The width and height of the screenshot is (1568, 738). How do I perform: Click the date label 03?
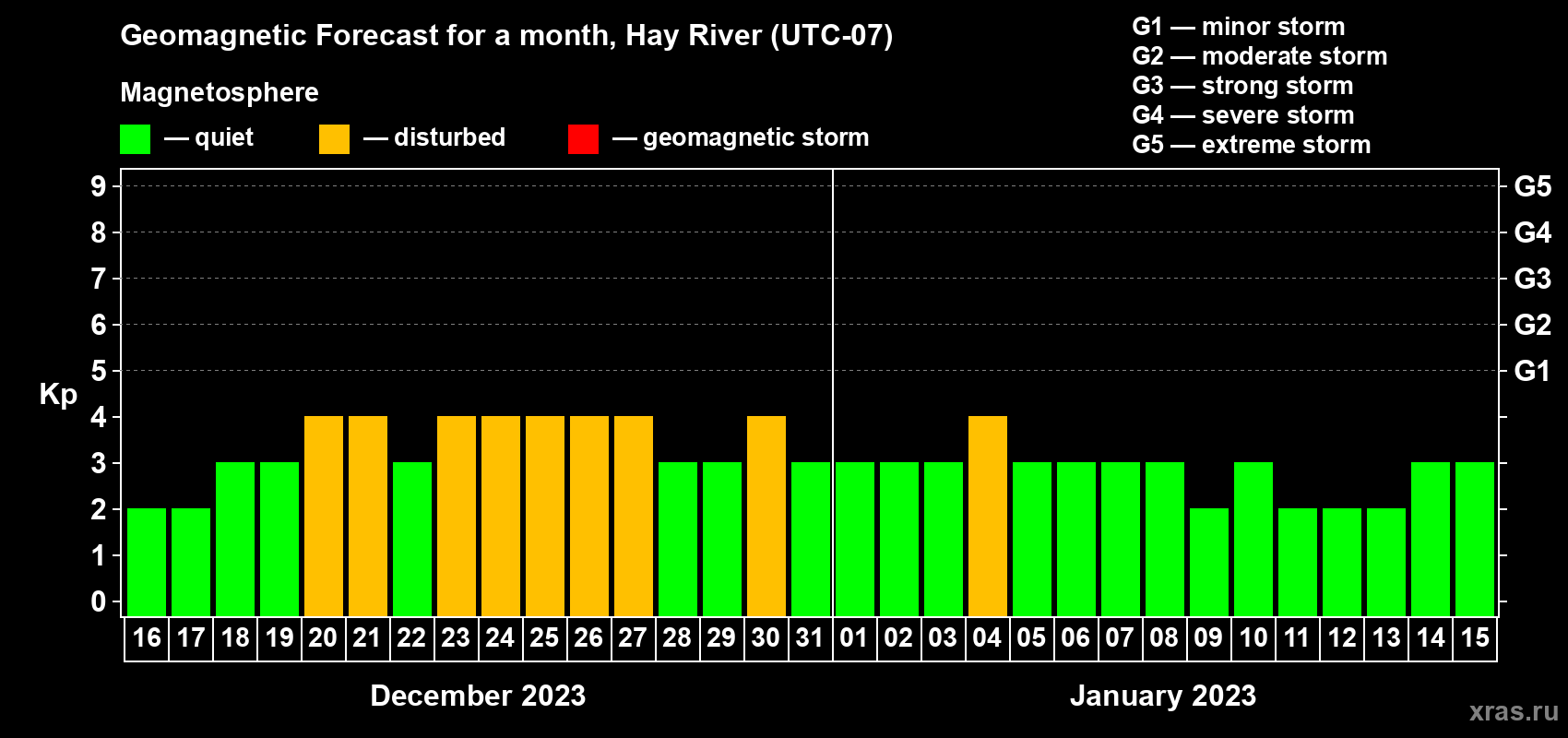[x=943, y=637]
